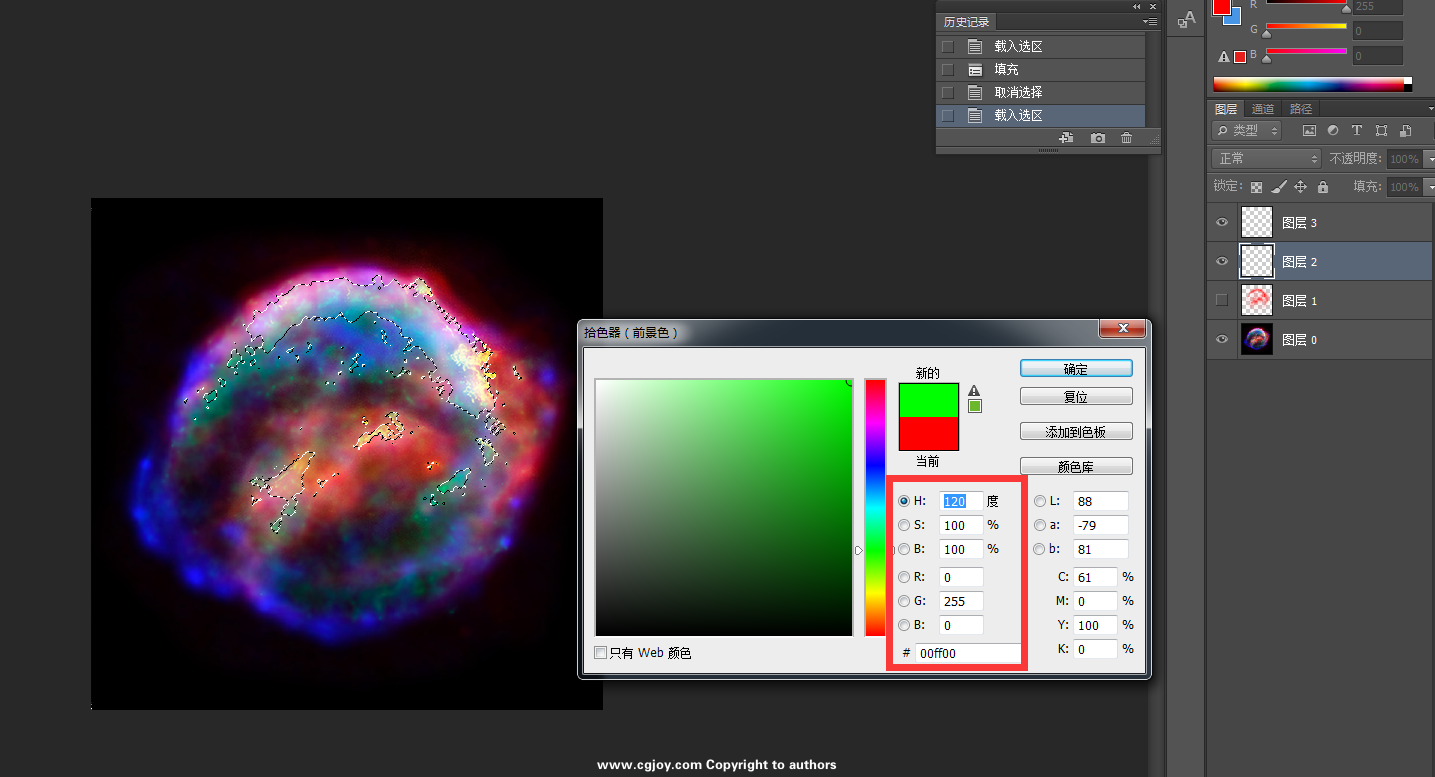Image resolution: width=1435 pixels, height=777 pixels.
Task: Open the 不透明度 opacity slider arrow
Action: (x=1429, y=159)
